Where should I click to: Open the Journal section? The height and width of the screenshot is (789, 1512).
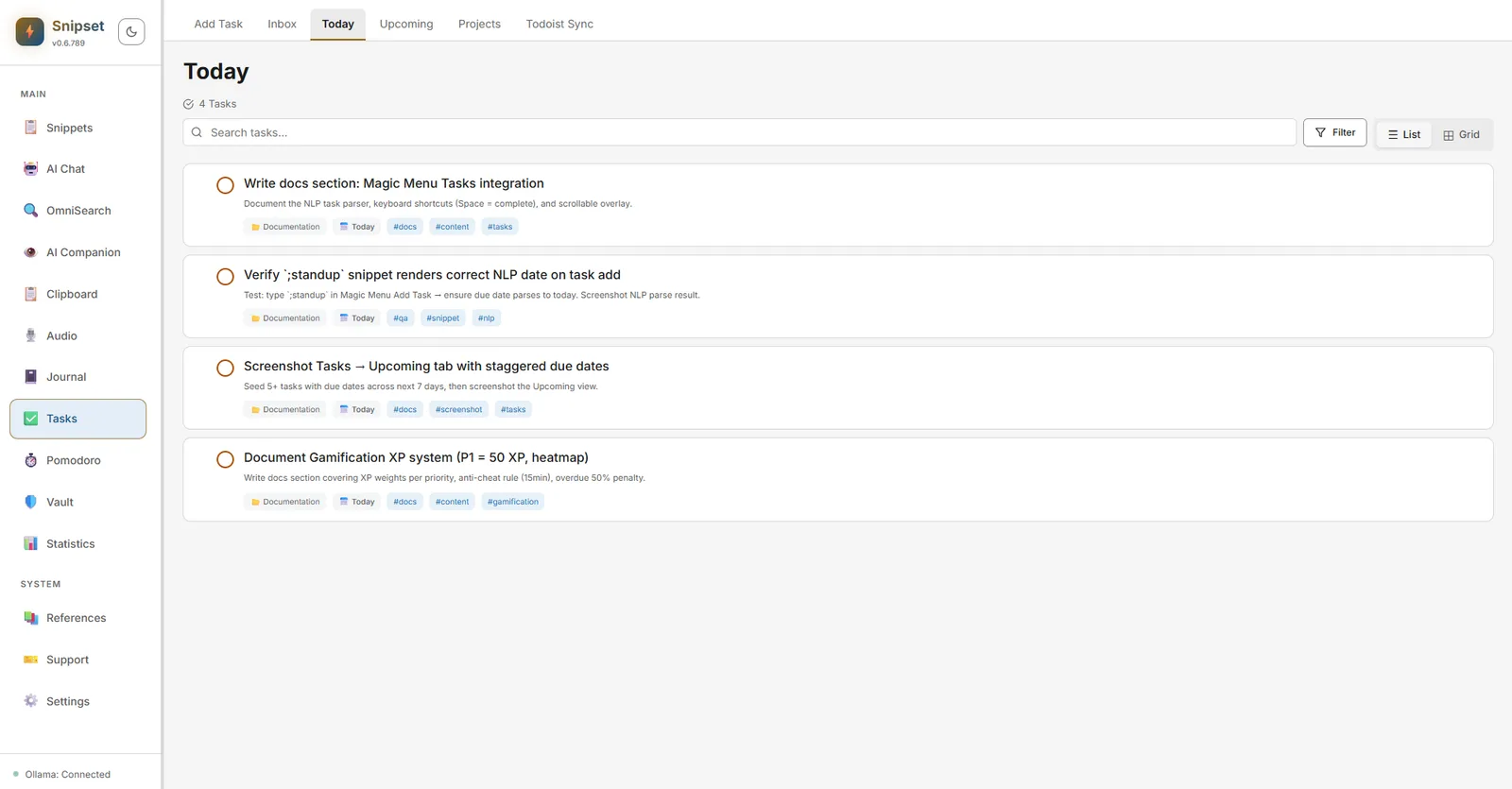click(x=77, y=377)
